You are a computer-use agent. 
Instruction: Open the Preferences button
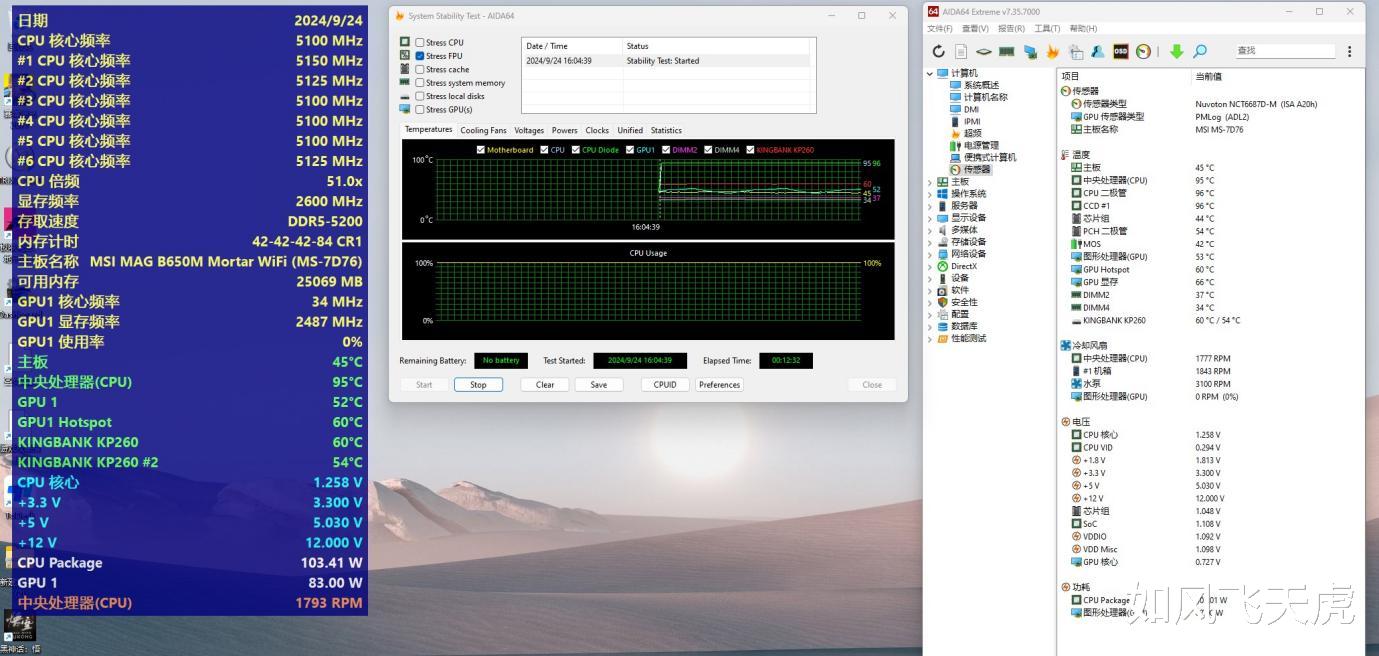click(x=720, y=385)
